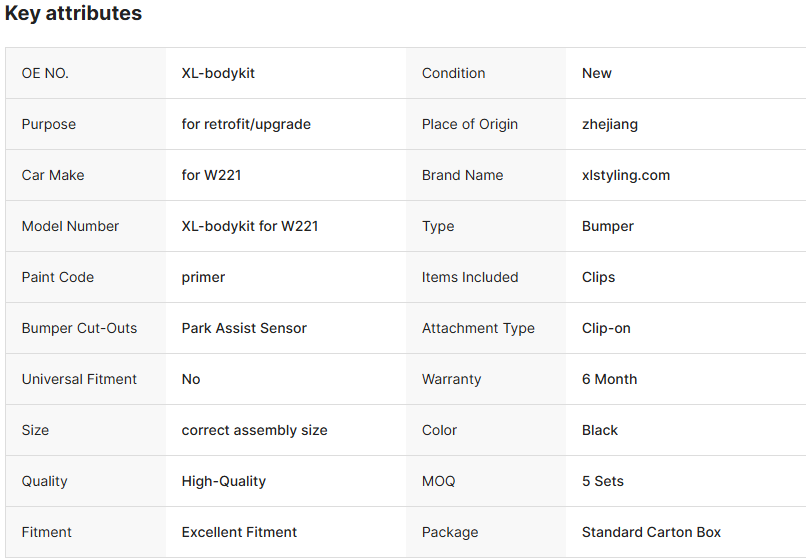The image size is (806, 559).
Task: Click the Black color value
Action: [600, 430]
